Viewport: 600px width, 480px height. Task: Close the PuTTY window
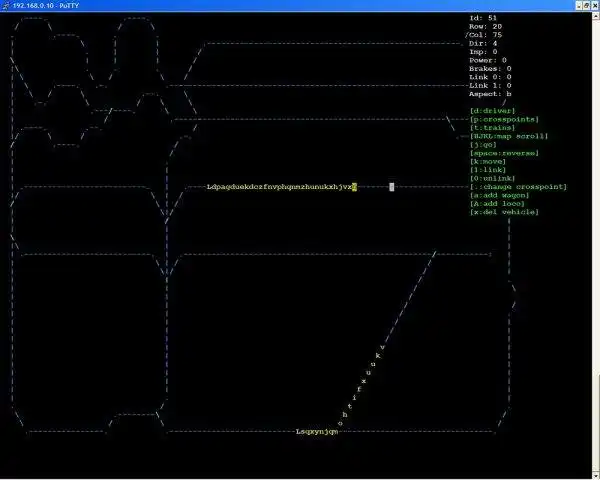tap(595, 5)
